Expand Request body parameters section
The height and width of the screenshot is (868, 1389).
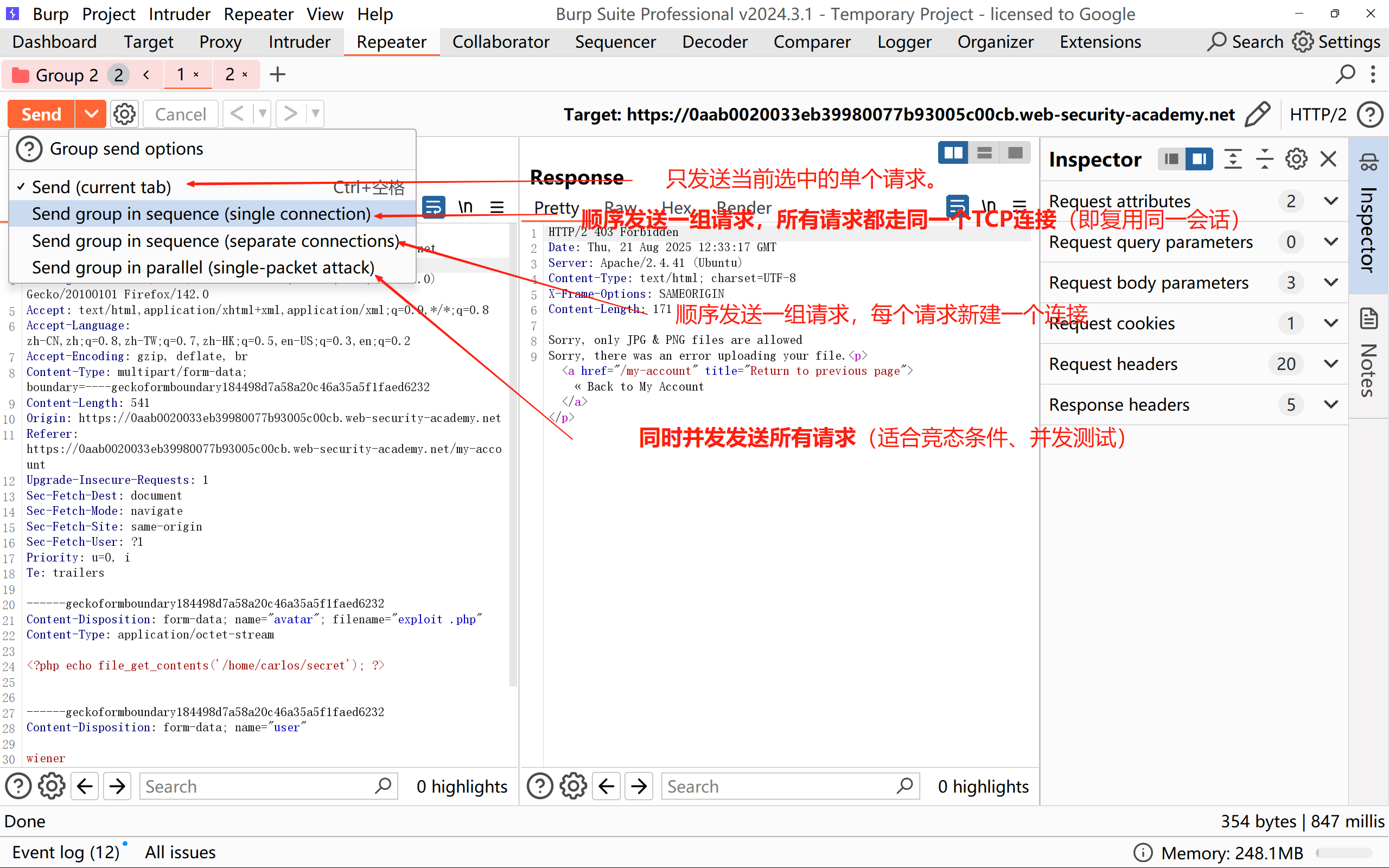tap(1331, 283)
